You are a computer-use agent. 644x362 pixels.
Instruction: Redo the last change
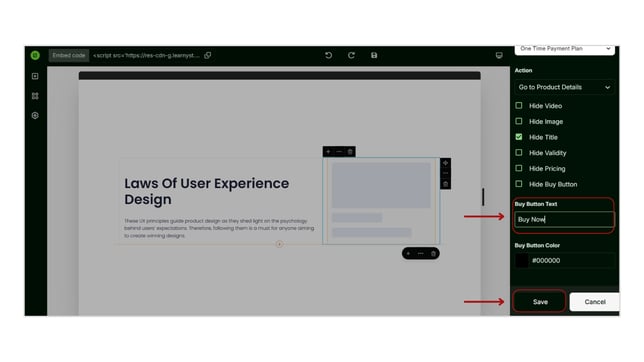[351, 55]
